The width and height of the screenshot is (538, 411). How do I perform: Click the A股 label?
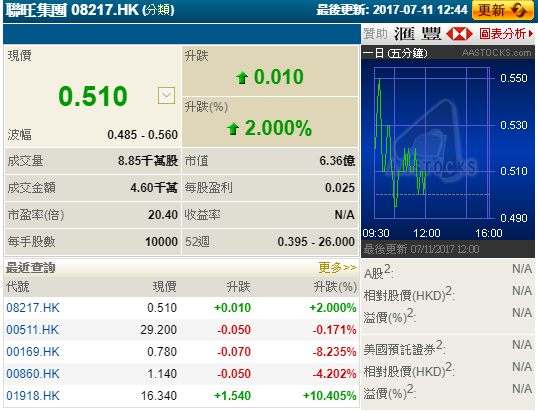tap(378, 272)
